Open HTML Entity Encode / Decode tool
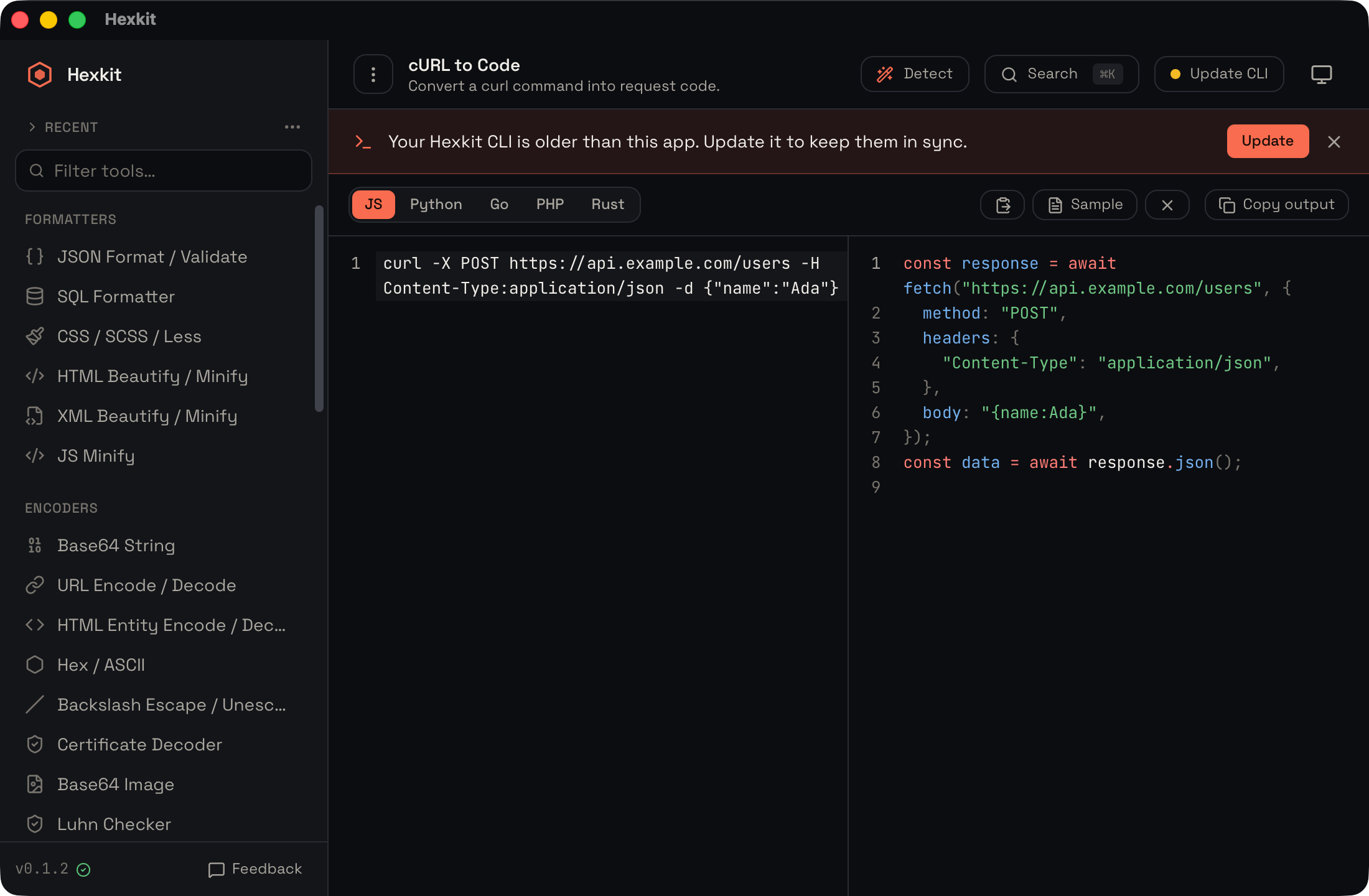Viewport: 1369px width, 896px height. pos(163,625)
